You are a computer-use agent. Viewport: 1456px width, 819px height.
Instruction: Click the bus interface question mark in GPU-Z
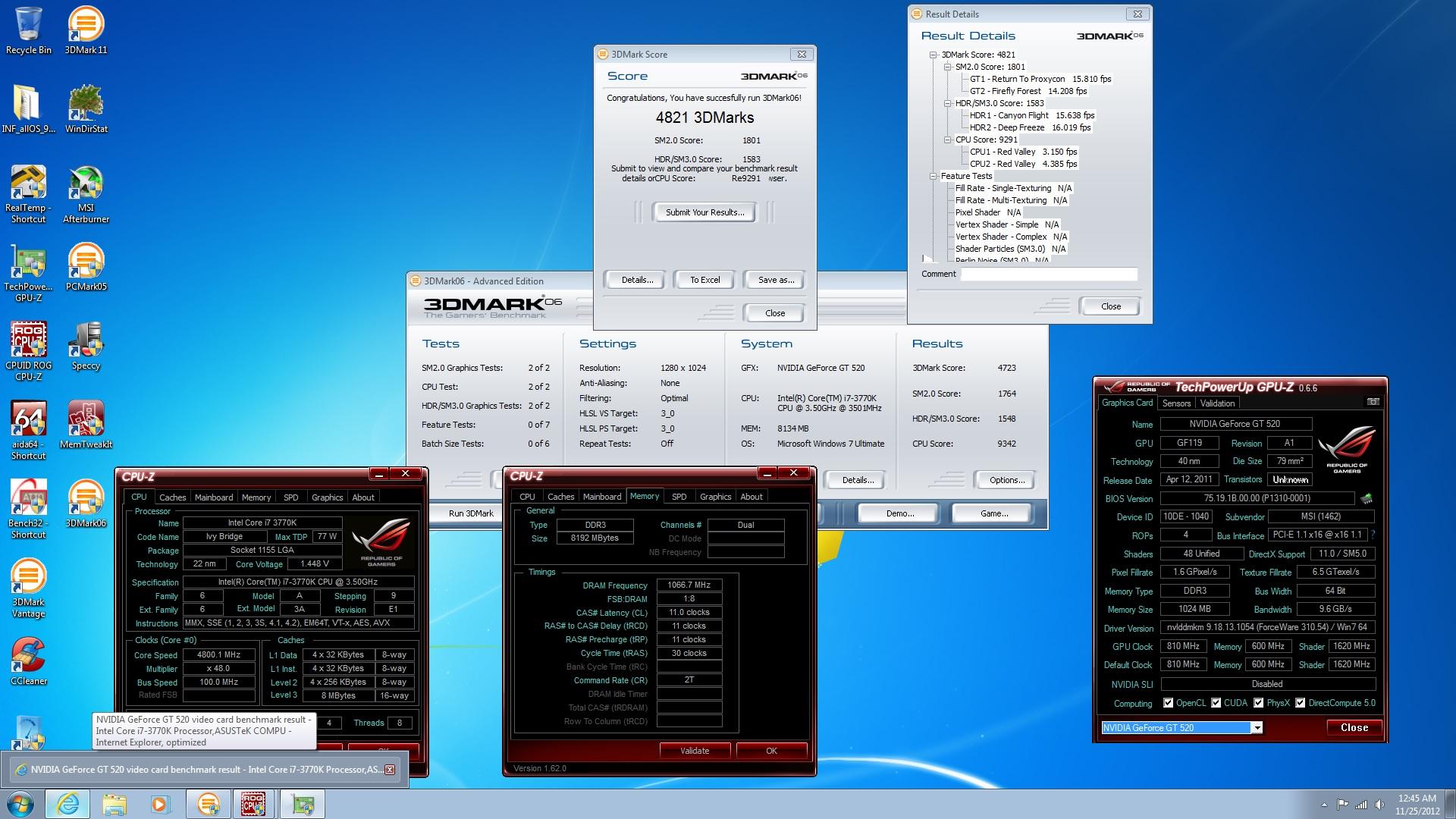click(x=1373, y=535)
